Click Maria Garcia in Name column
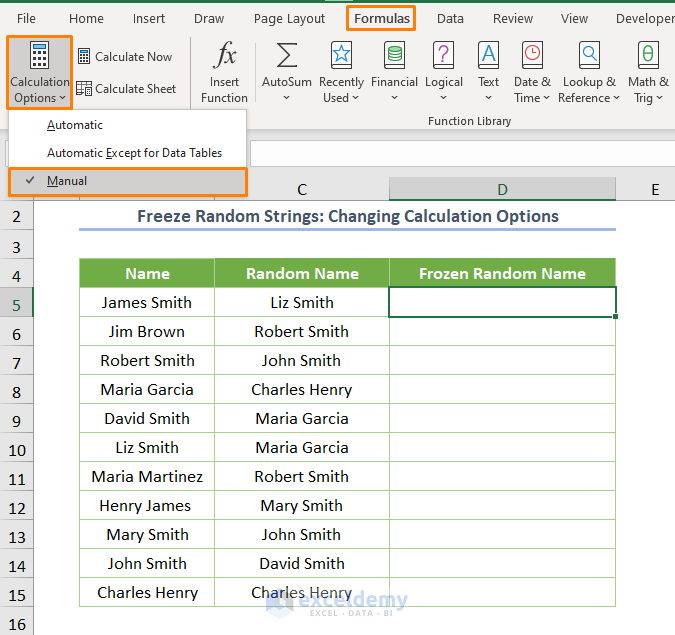Image resolution: width=675 pixels, height=635 pixels. pos(147,390)
